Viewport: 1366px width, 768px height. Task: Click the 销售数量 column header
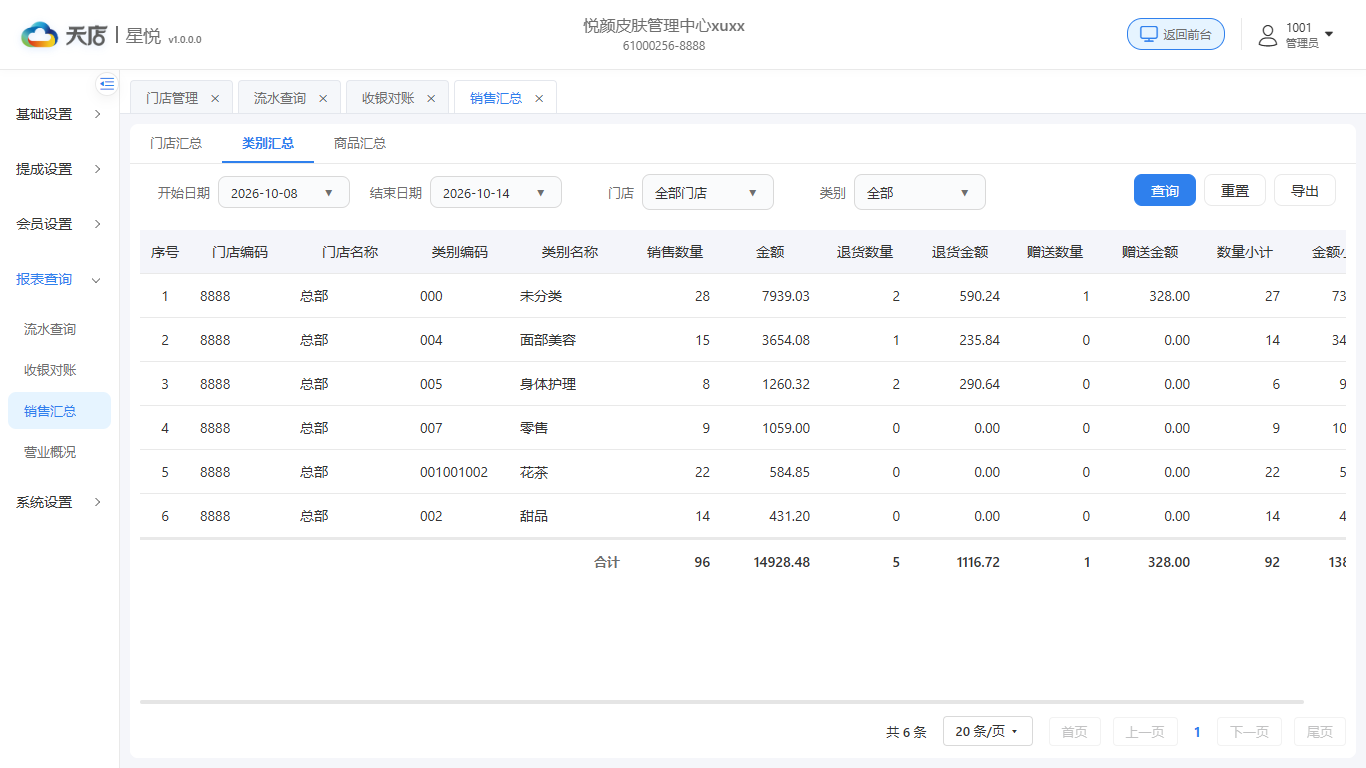(x=675, y=252)
